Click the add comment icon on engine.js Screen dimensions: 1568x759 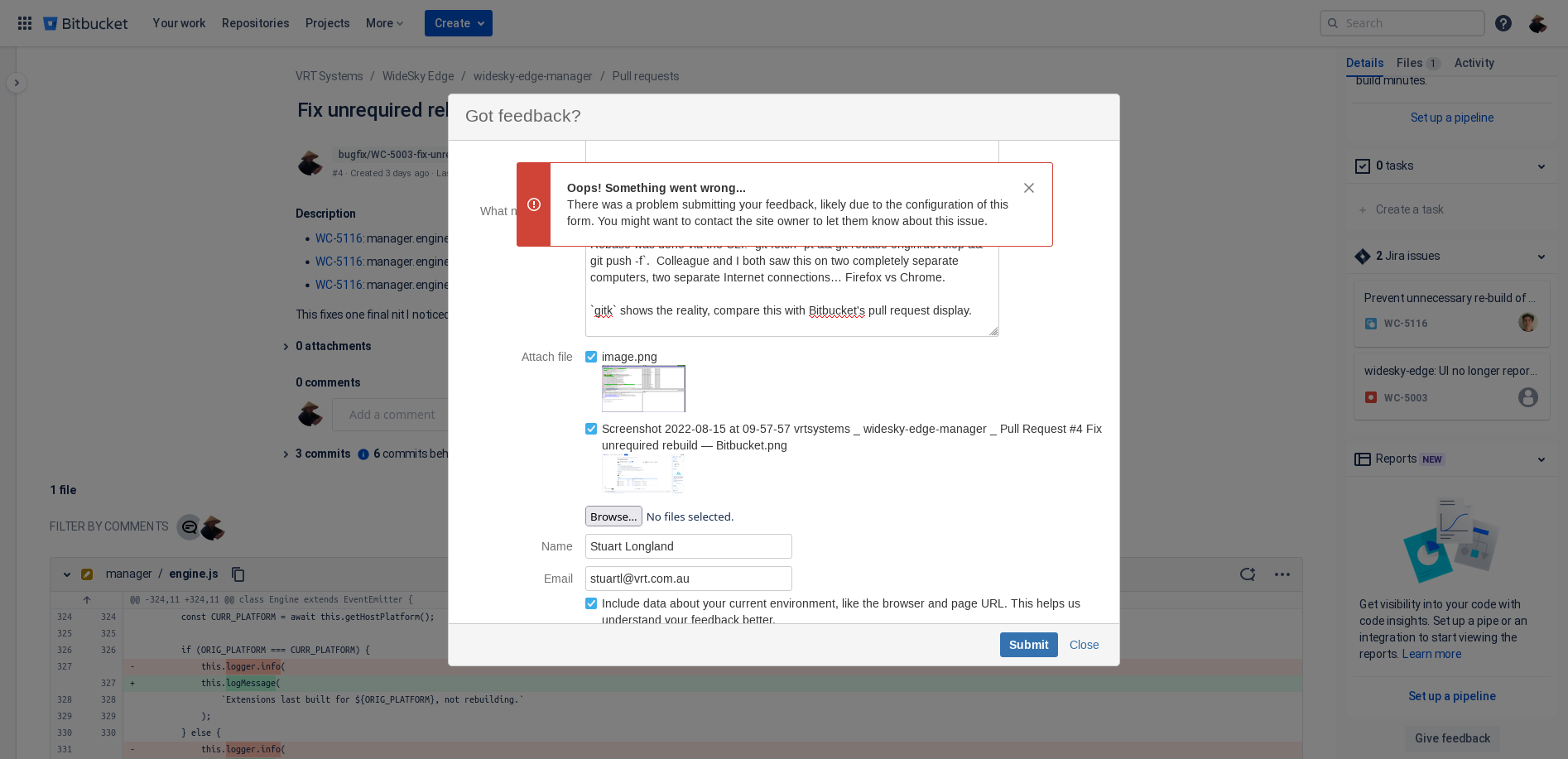point(1248,574)
